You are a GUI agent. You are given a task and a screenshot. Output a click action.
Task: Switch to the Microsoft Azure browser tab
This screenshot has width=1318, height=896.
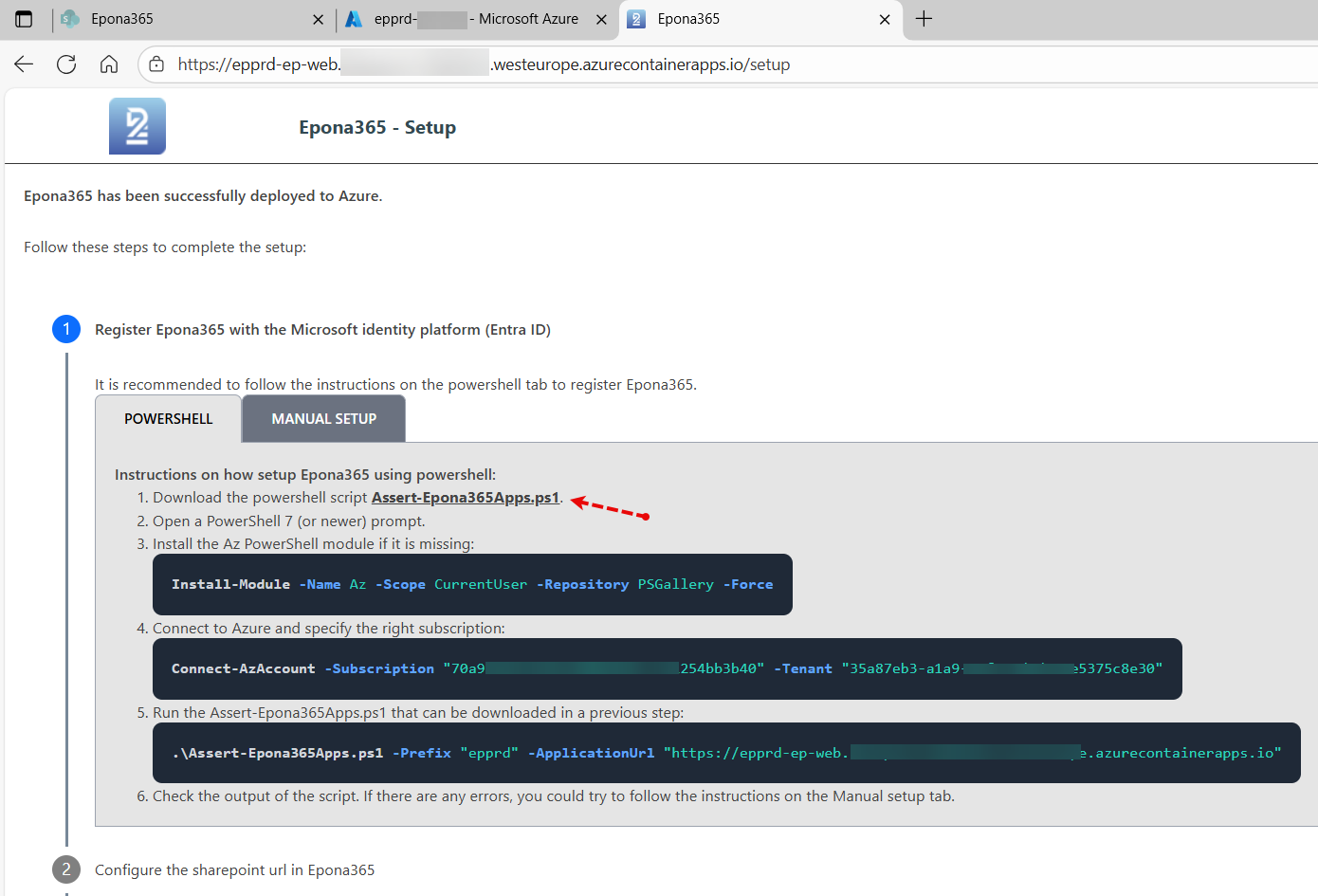[x=474, y=19]
